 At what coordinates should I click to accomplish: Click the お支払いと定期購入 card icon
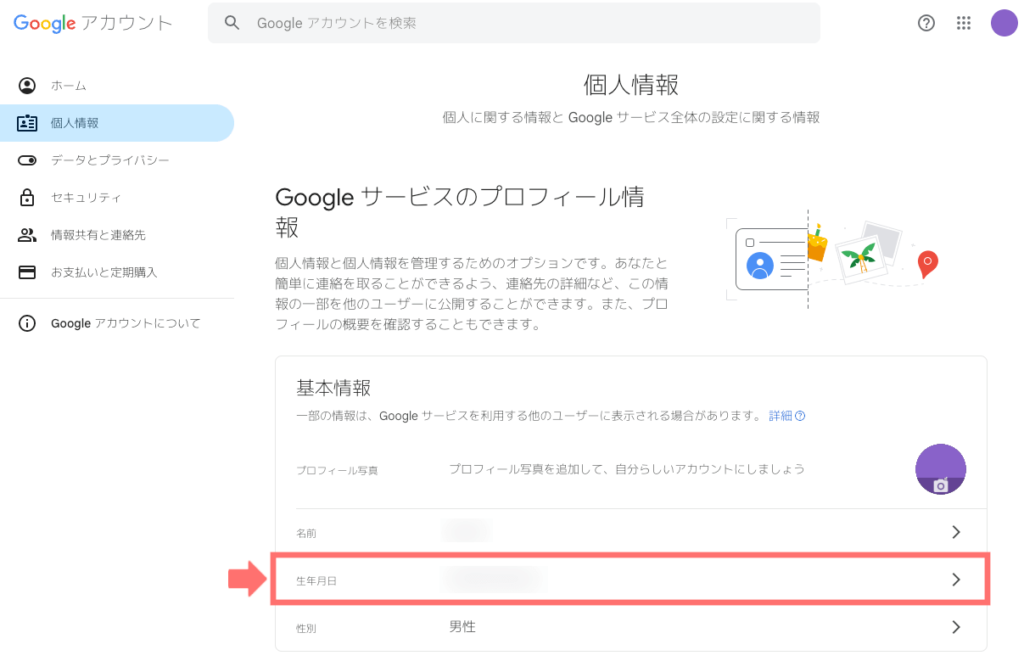27,272
